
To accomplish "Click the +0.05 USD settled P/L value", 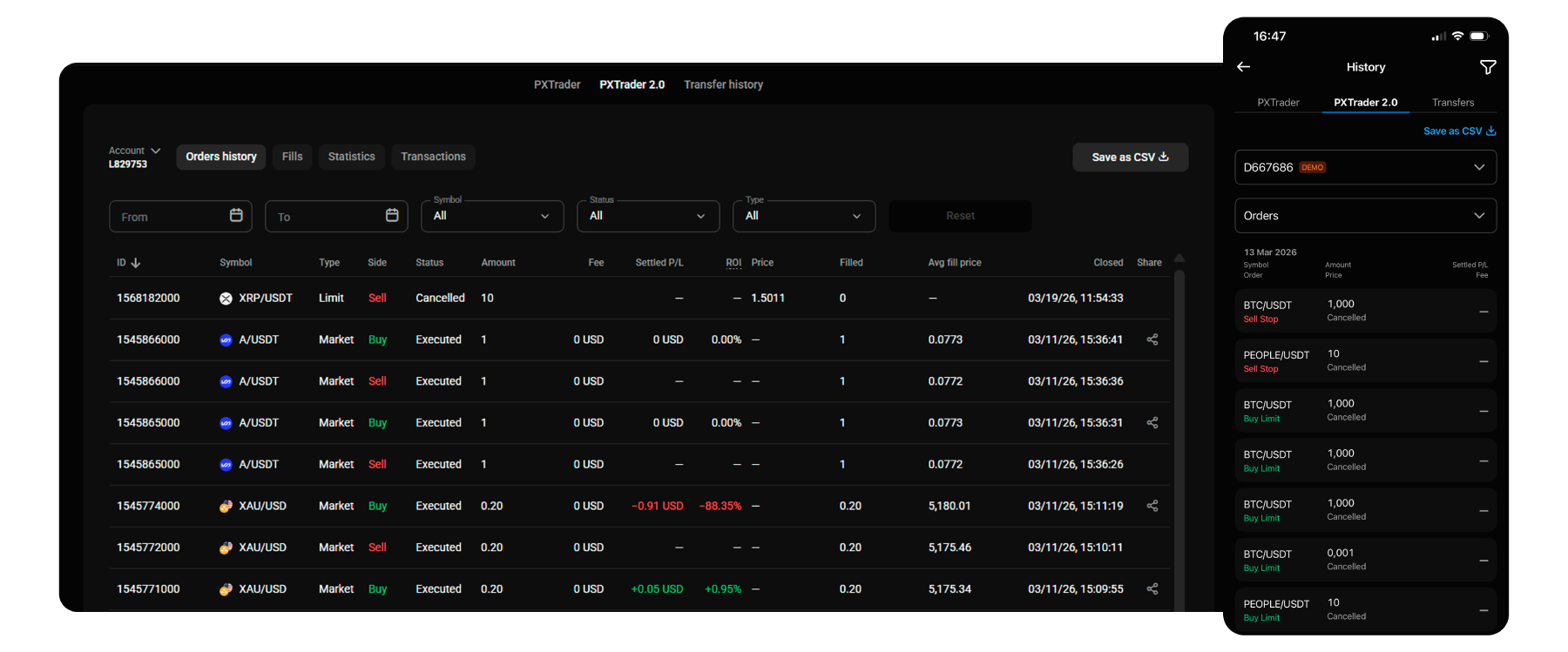I will [658, 589].
